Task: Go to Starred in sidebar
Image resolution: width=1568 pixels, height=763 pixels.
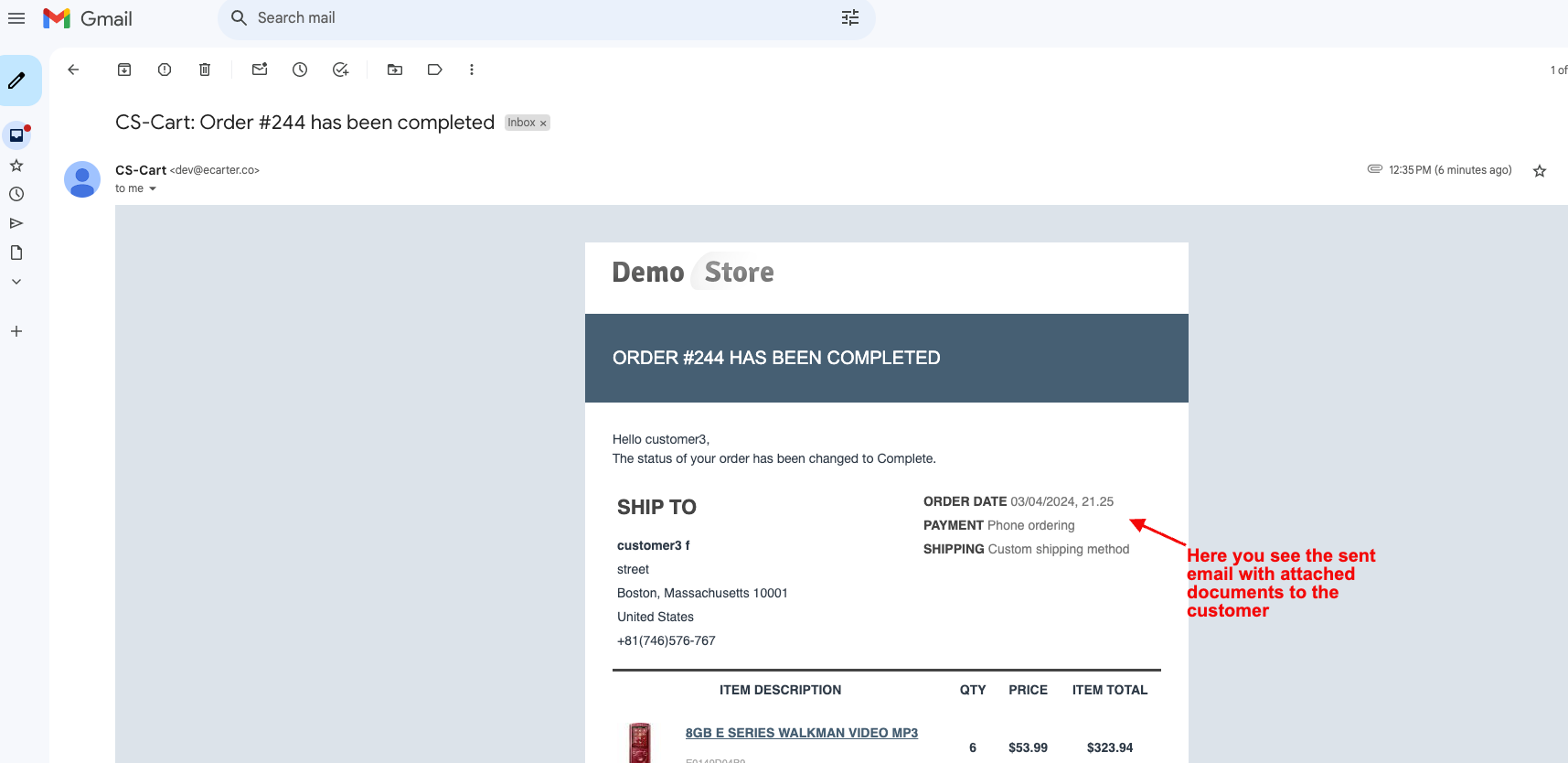Action: coord(16,166)
